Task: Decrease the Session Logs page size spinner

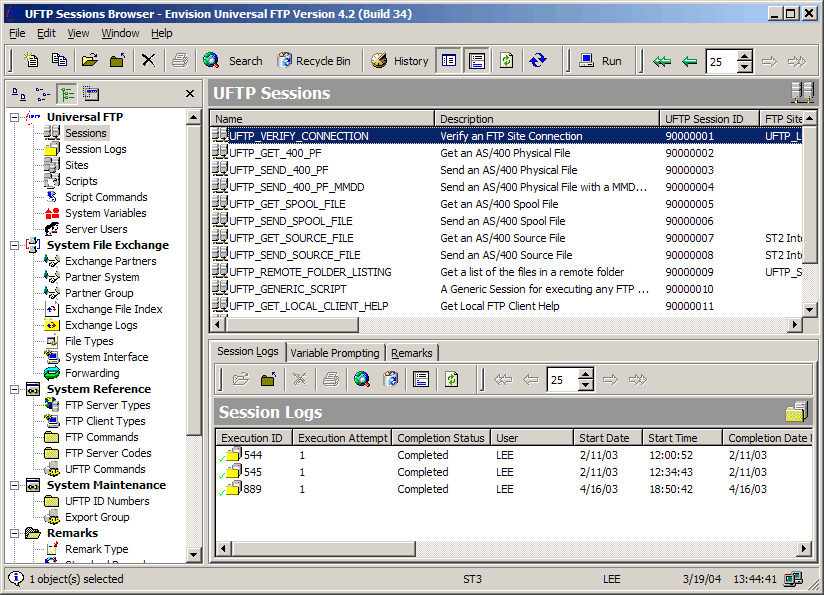Action: [585, 385]
